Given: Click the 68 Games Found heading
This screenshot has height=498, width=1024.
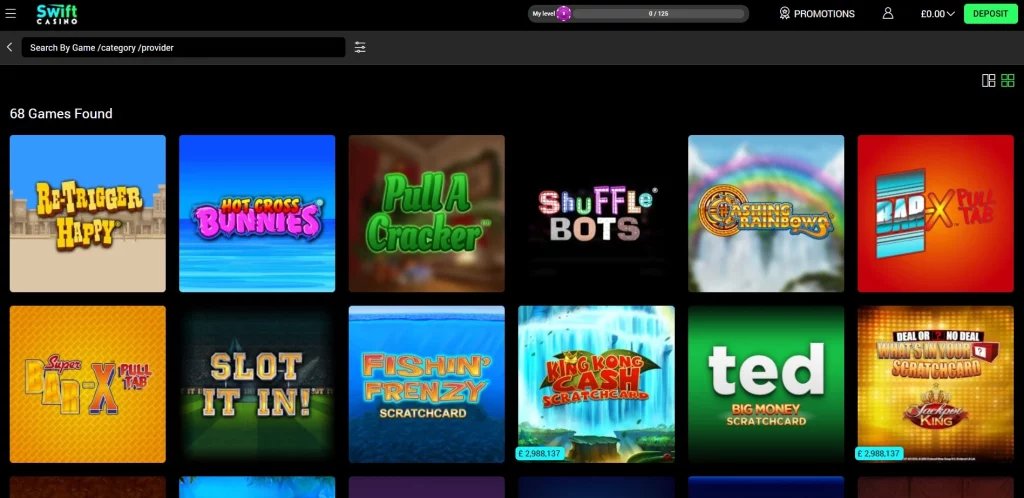Looking at the screenshot, I should point(61,114).
